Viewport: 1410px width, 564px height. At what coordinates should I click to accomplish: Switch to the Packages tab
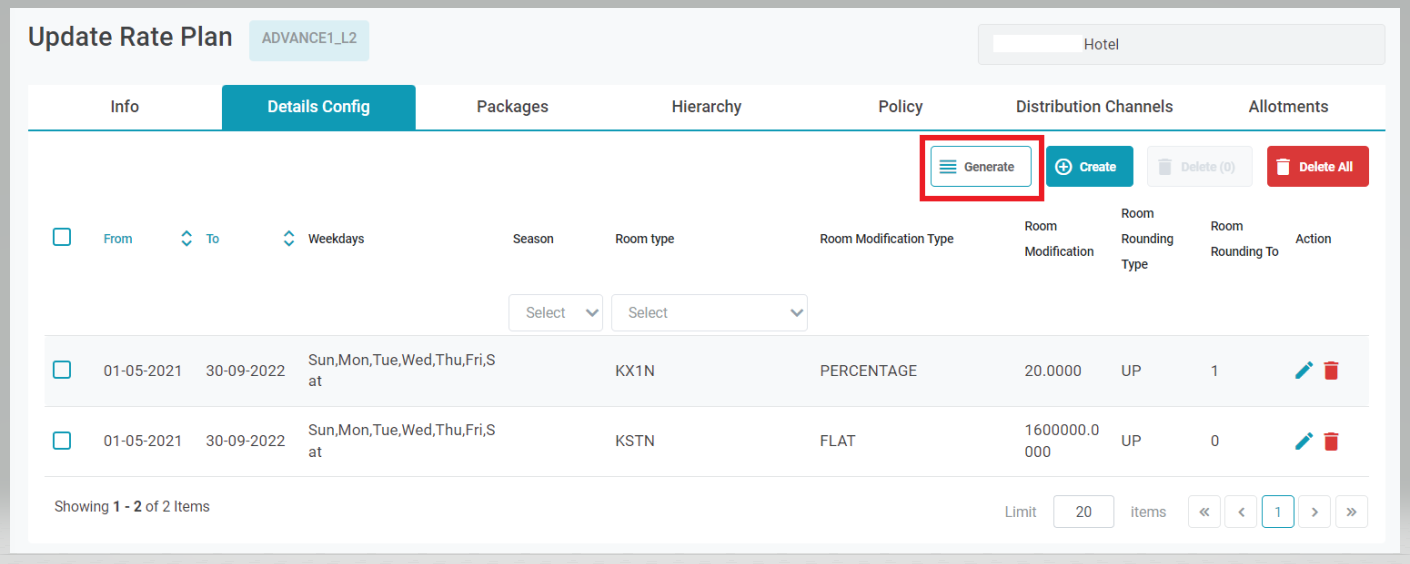click(x=512, y=107)
